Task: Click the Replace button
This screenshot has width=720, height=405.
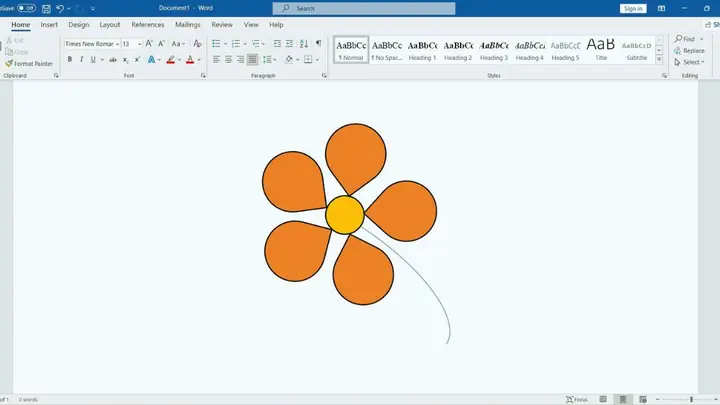Action: 689,51
